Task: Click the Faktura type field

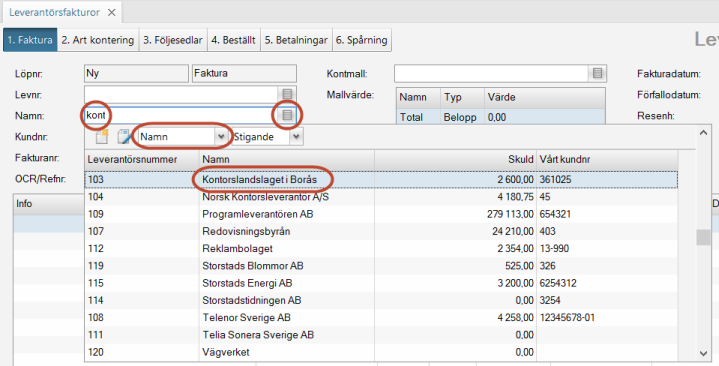Action: coord(244,73)
